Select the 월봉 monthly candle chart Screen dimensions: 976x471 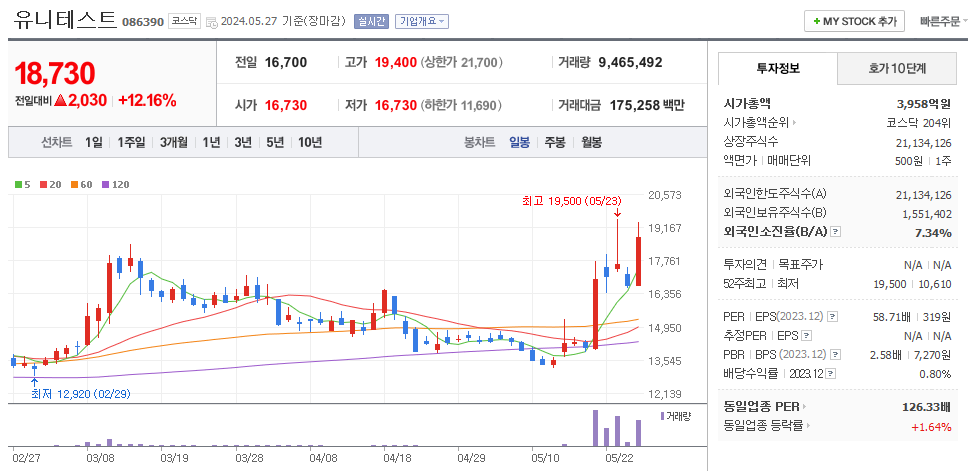pos(591,142)
